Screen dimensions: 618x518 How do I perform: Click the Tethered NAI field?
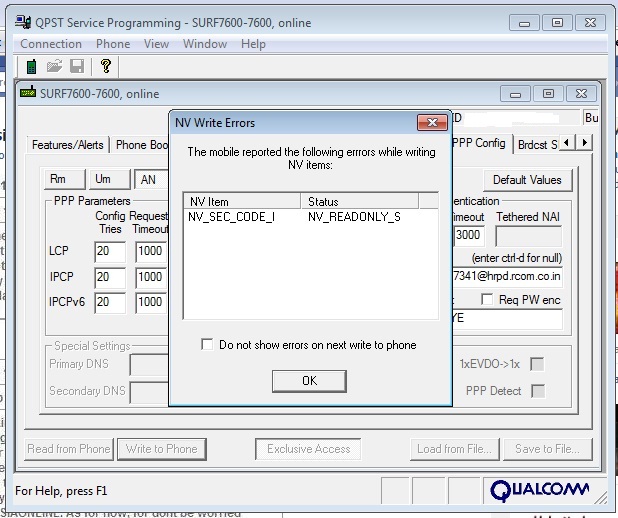click(x=529, y=236)
